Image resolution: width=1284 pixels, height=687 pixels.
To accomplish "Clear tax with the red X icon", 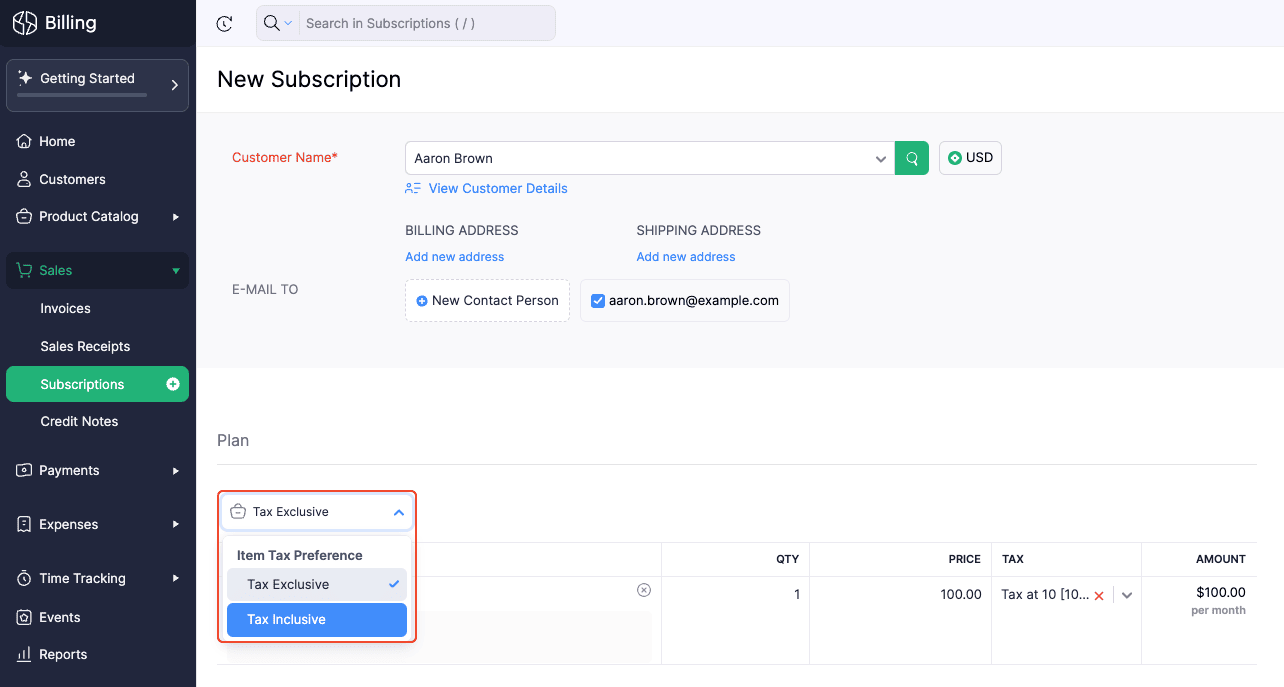I will click(1099, 596).
